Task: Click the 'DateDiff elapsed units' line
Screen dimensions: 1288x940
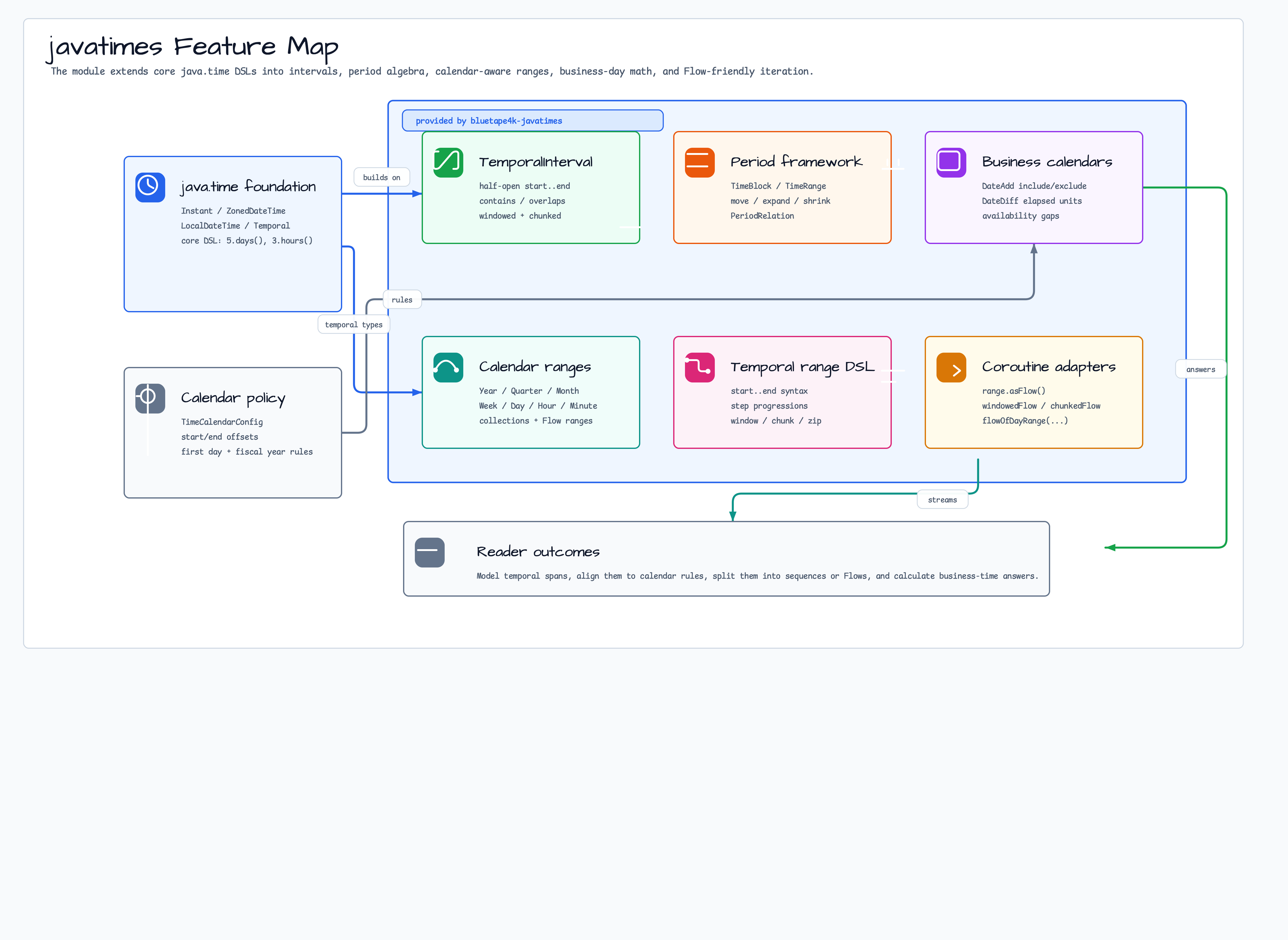Action: 1032,201
